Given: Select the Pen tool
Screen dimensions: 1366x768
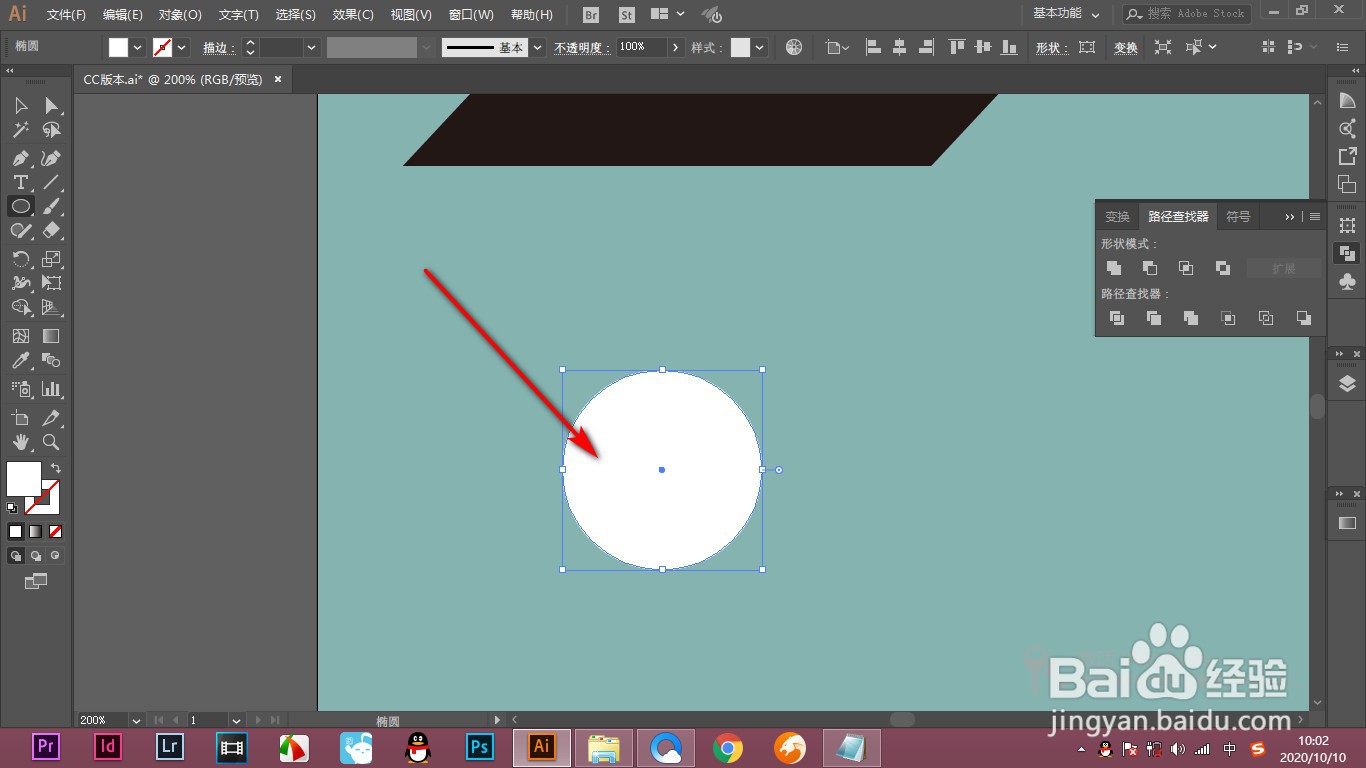Looking at the screenshot, I should [20, 158].
